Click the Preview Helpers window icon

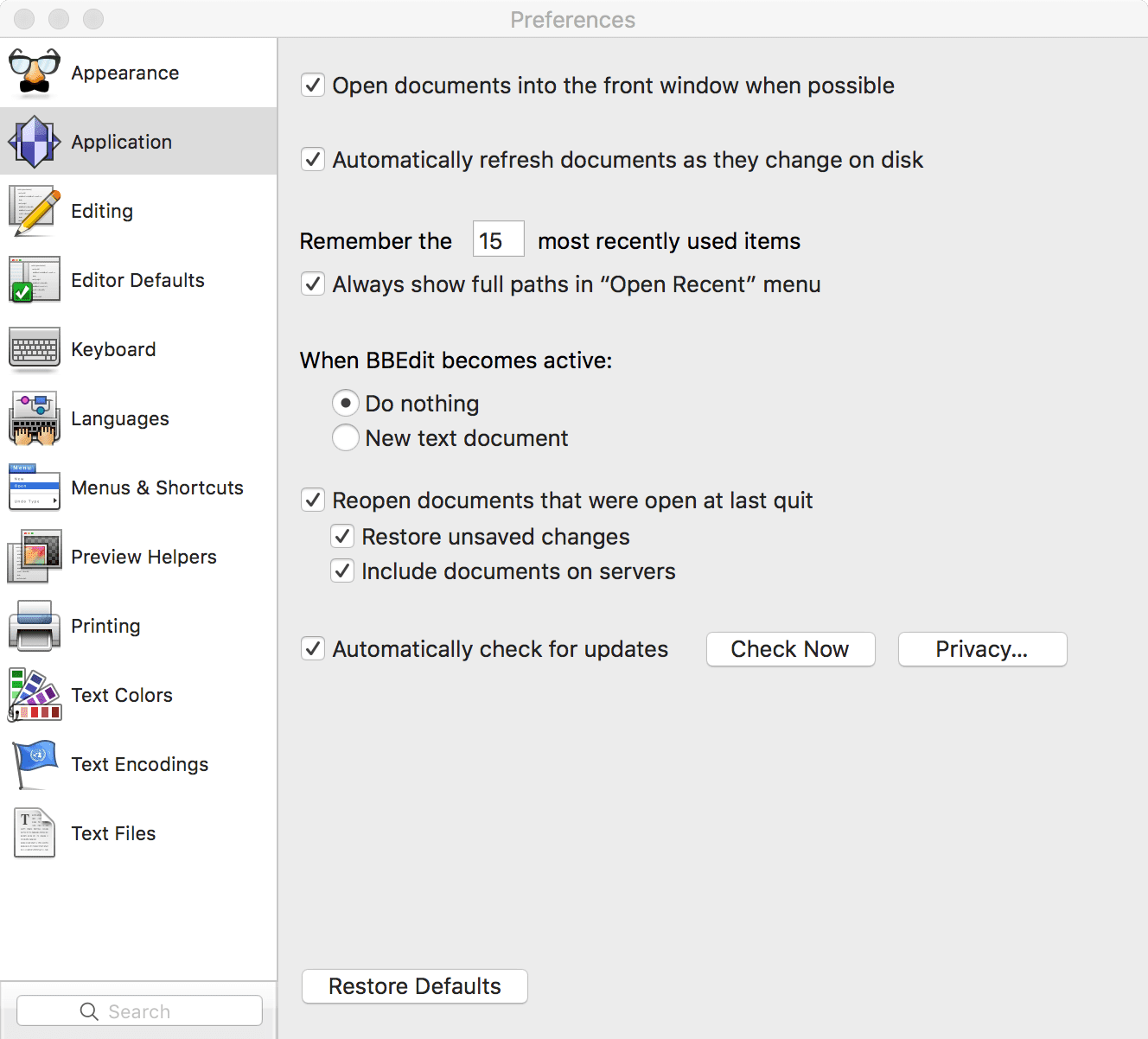coord(35,557)
